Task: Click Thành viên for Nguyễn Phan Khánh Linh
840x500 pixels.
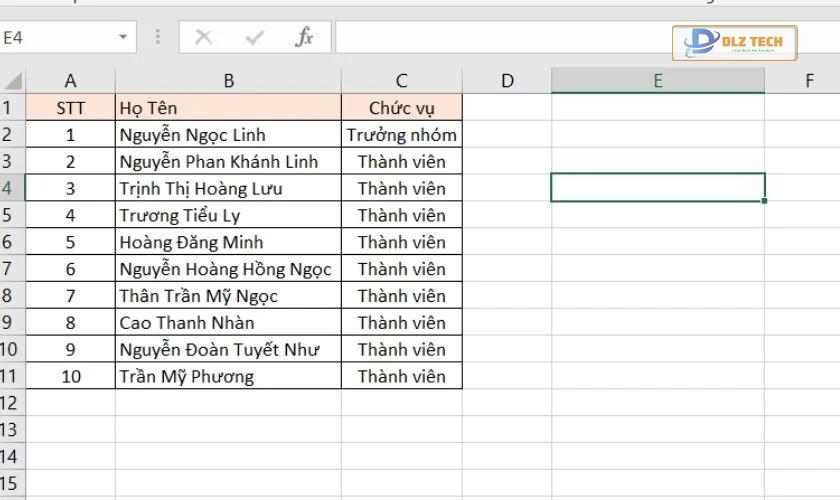Action: click(402, 161)
